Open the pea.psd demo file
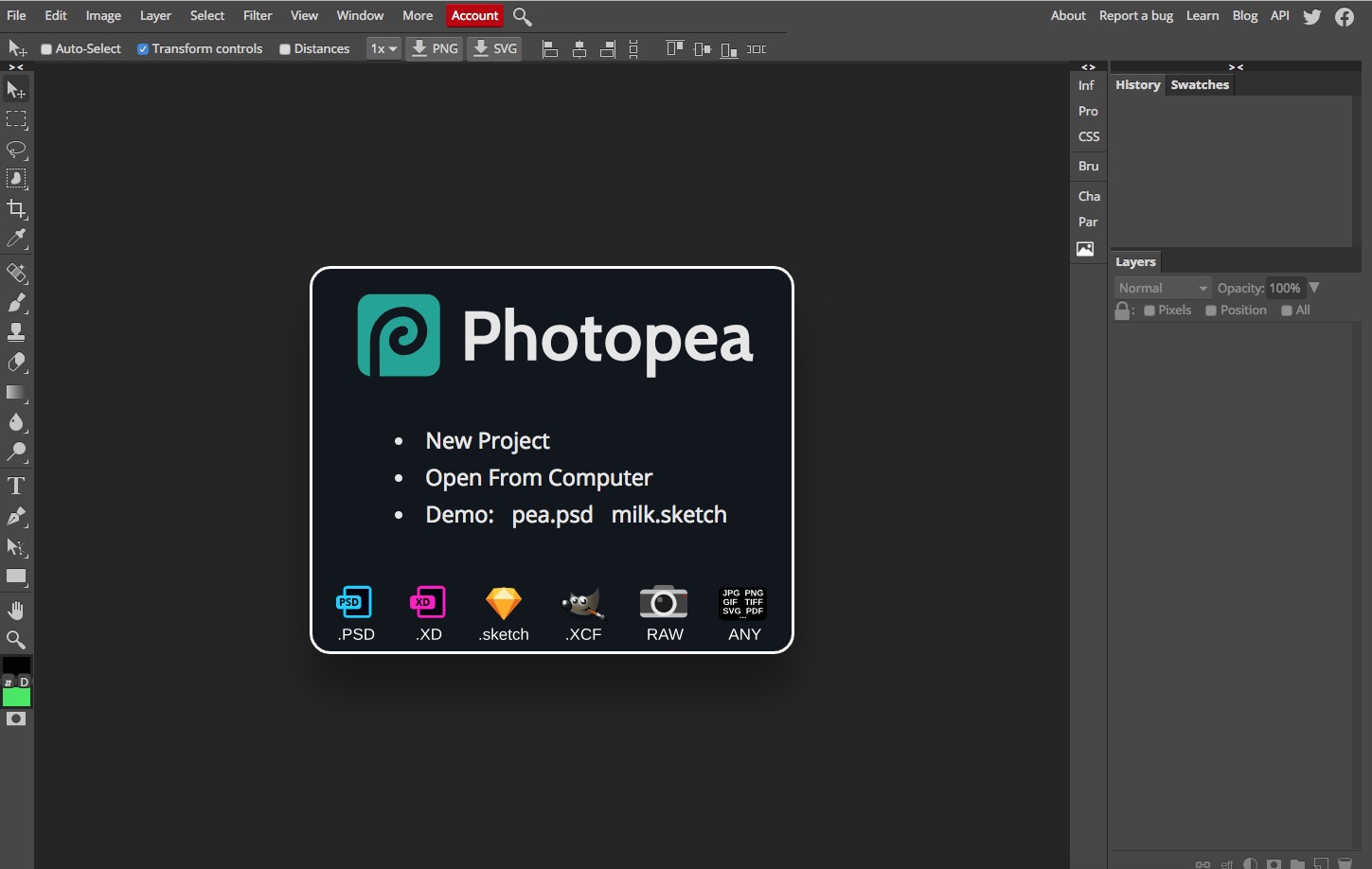 pos(552,515)
